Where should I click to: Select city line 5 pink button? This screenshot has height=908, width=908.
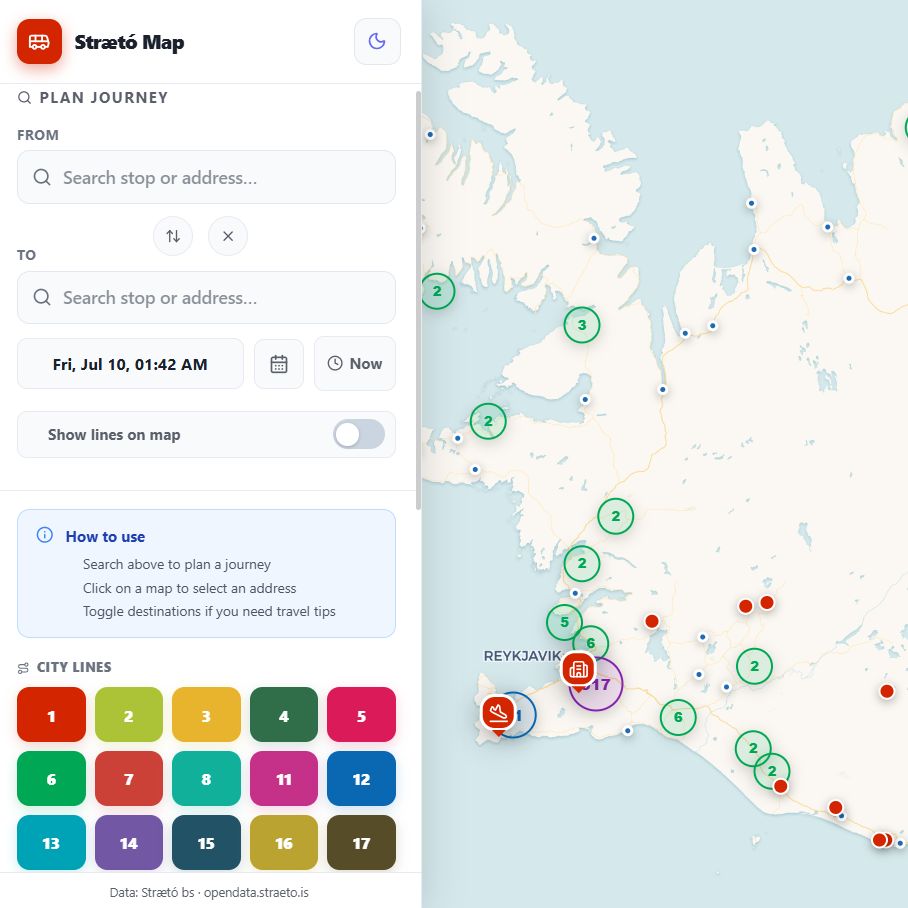[x=361, y=715]
